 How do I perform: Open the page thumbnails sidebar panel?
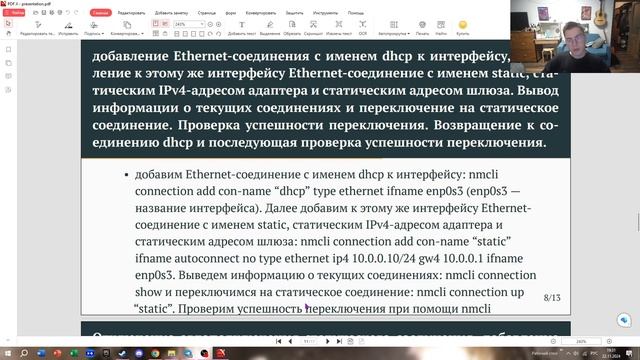coord(9,63)
